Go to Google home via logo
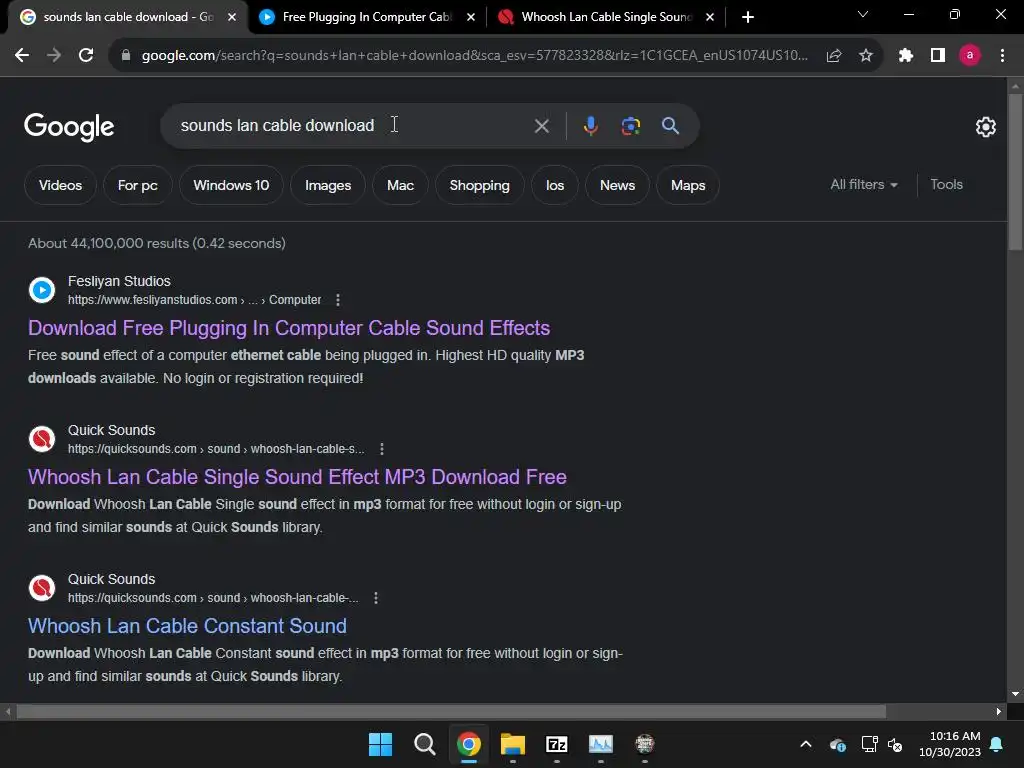 pos(69,127)
